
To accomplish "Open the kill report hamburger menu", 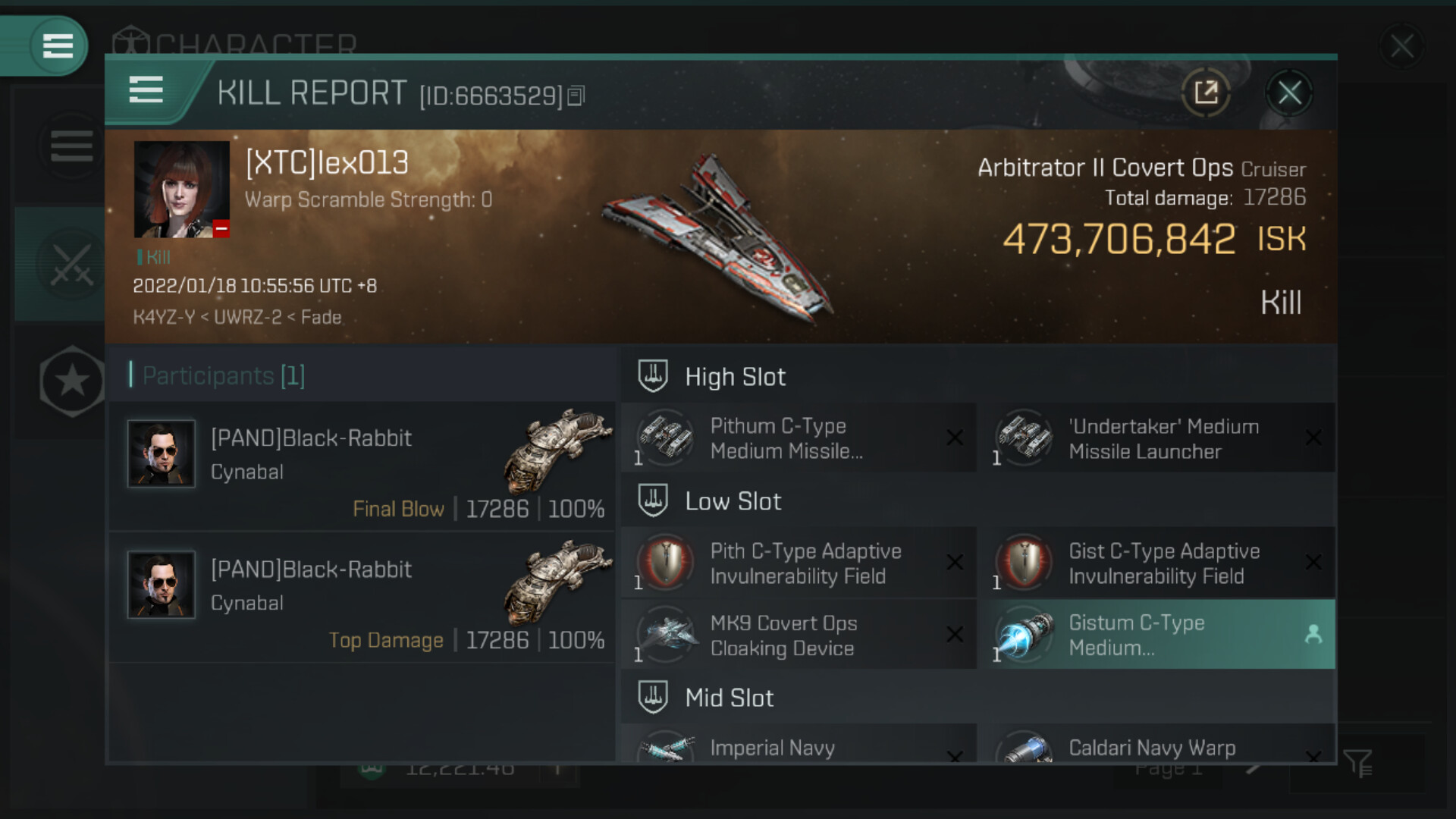I will coord(146,90).
